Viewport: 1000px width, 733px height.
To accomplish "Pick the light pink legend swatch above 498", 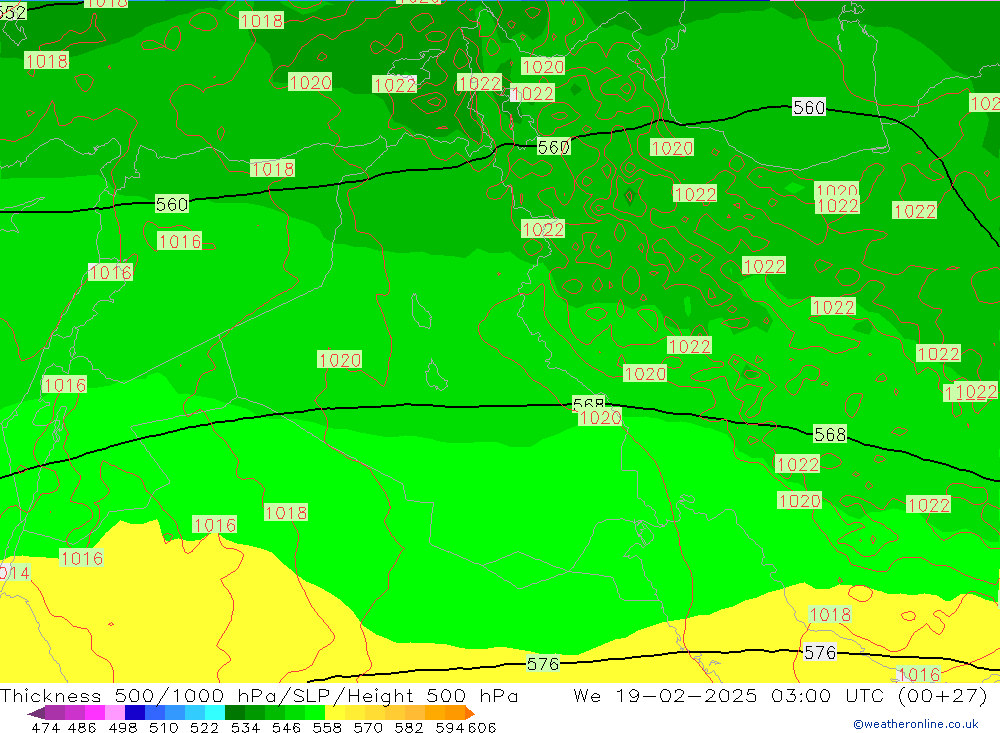I will point(115,713).
